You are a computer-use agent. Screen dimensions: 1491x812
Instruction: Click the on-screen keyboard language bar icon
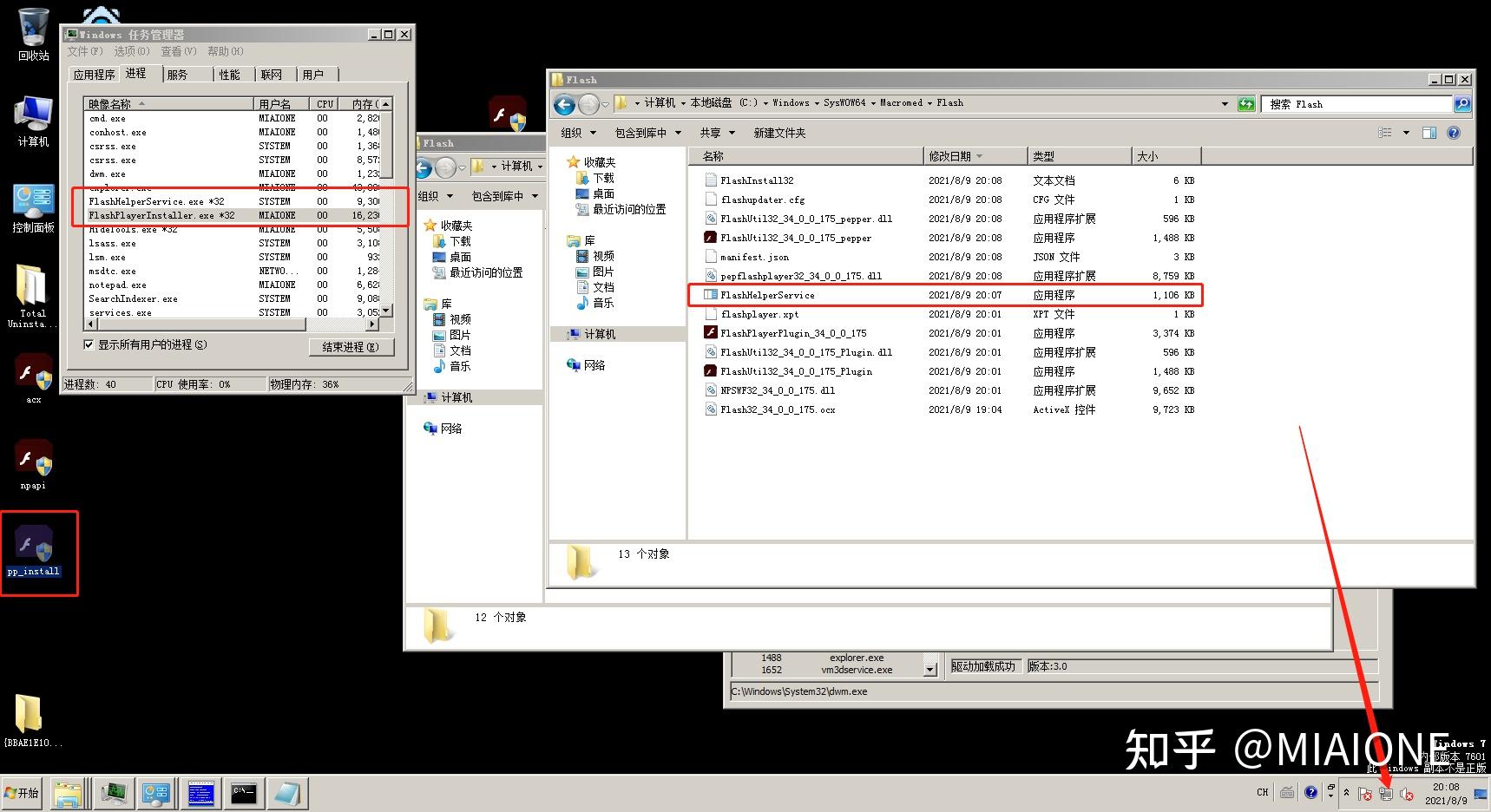click(1287, 792)
